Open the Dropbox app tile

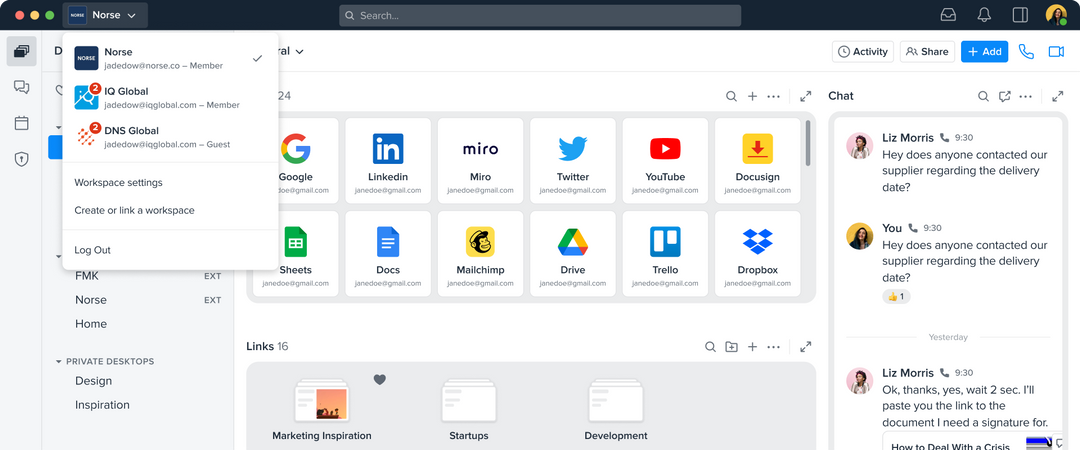tap(758, 254)
